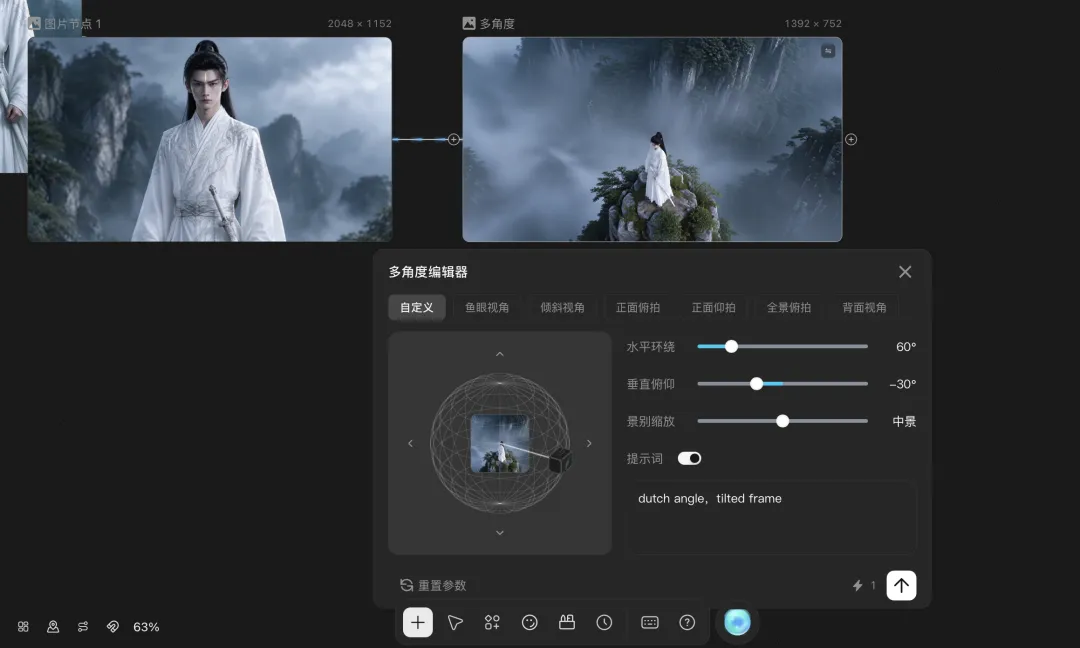
Task: Open the components grid-plus tool
Action: (492, 623)
